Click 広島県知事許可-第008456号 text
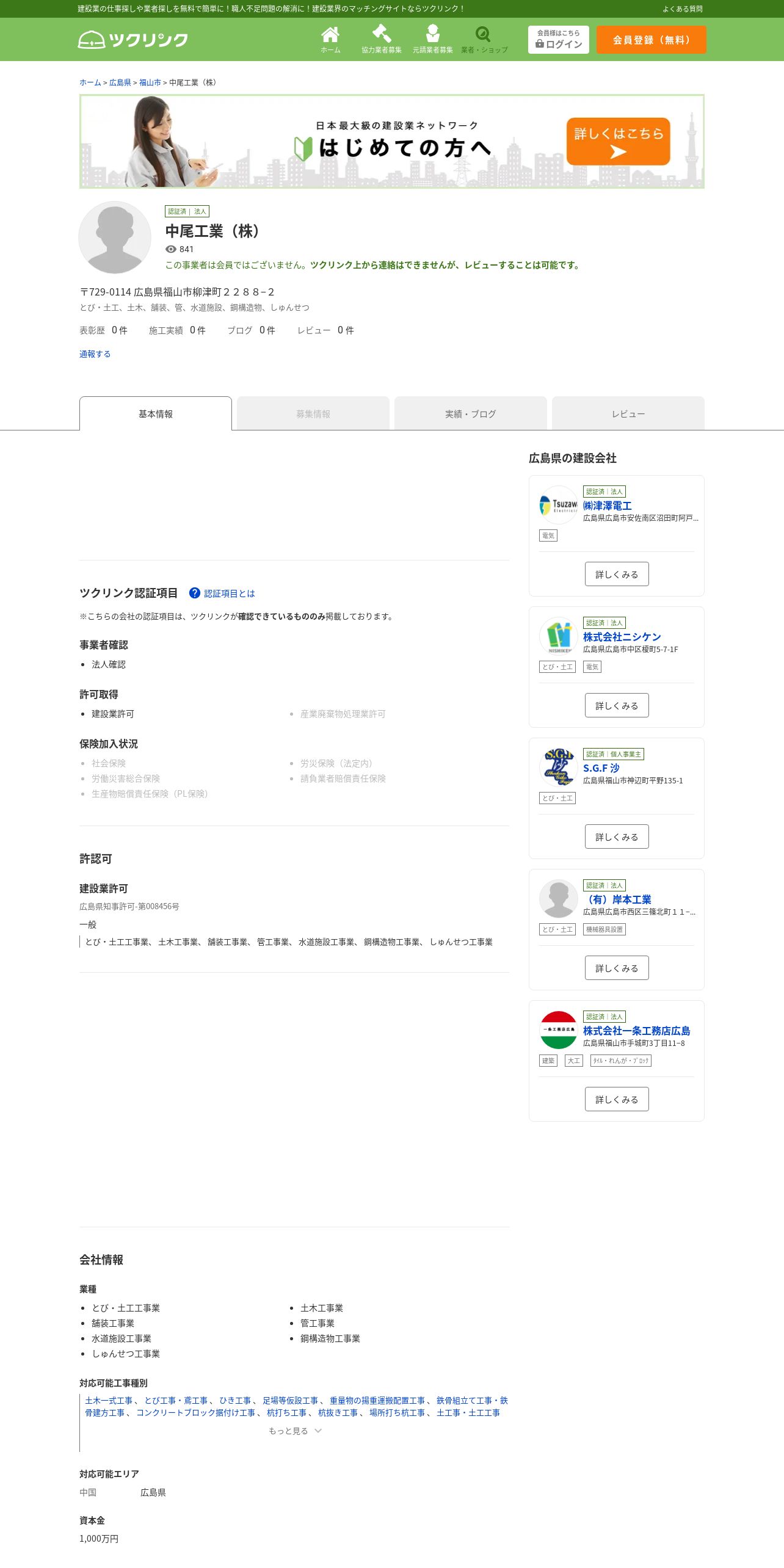 coord(129,906)
